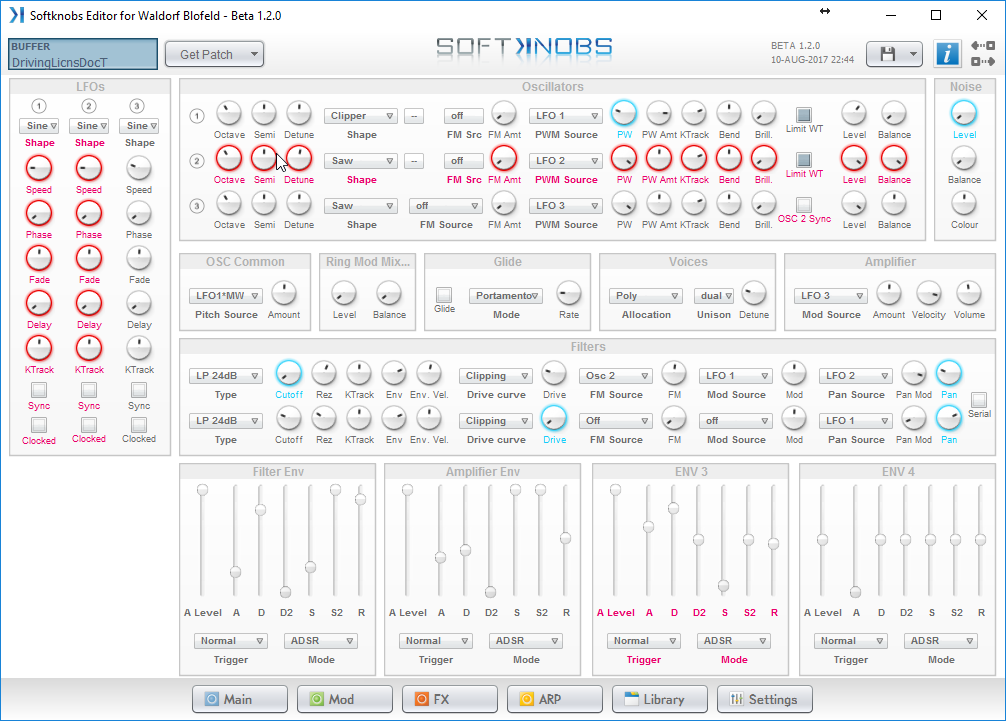Image resolution: width=1006 pixels, height=721 pixels.
Task: Open the Poly Allocation dropdown
Action: [645, 296]
